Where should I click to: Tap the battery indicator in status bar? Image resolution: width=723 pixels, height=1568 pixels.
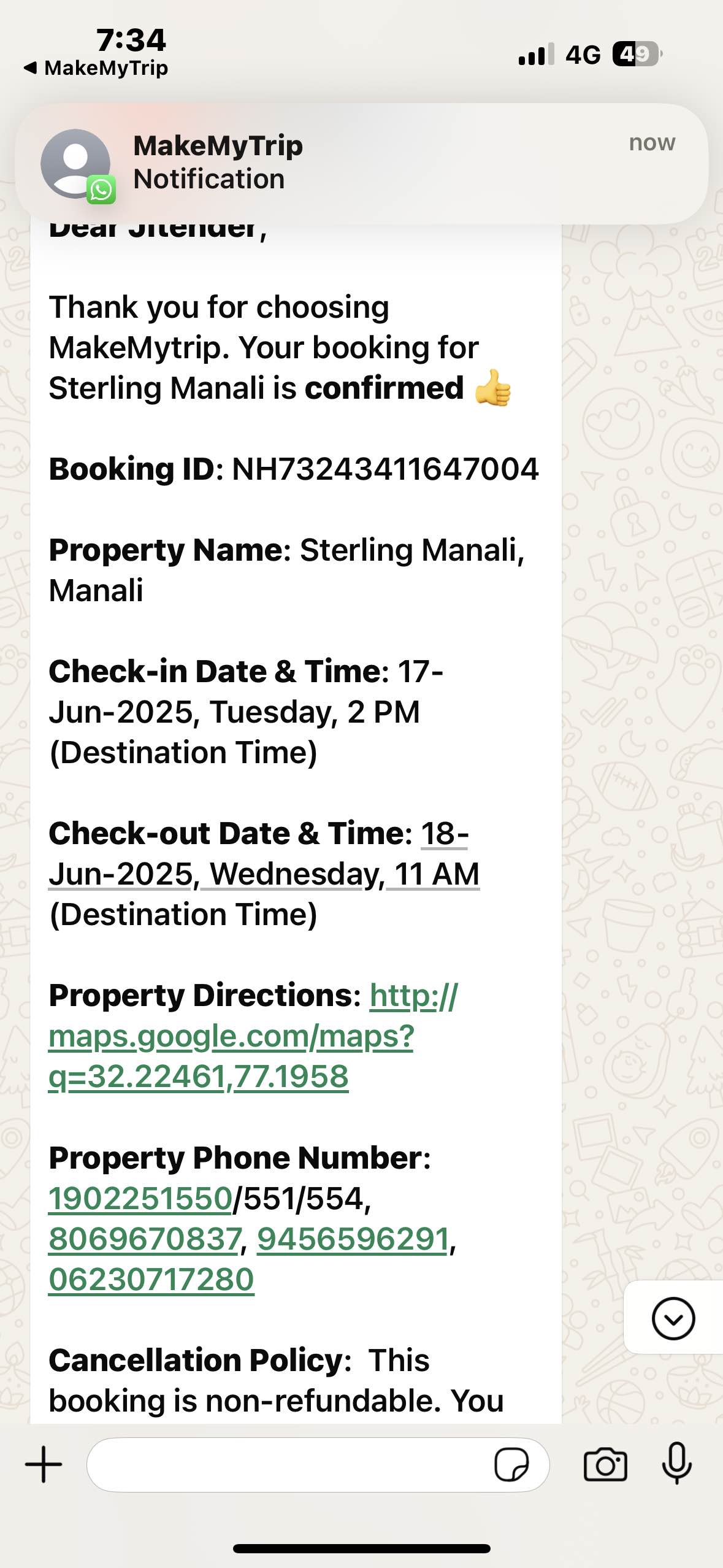(637, 55)
